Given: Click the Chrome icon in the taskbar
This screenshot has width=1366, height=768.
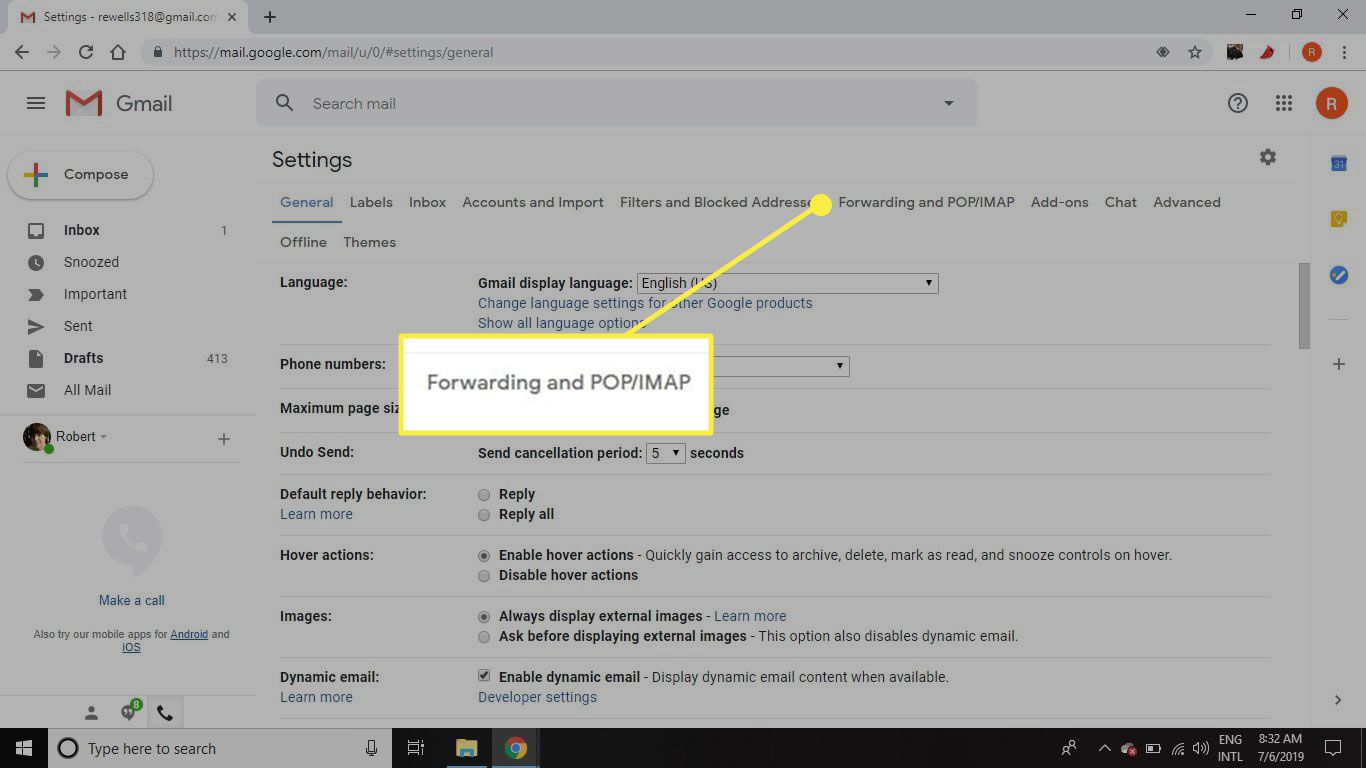Looking at the screenshot, I should pyautogui.click(x=515, y=748).
